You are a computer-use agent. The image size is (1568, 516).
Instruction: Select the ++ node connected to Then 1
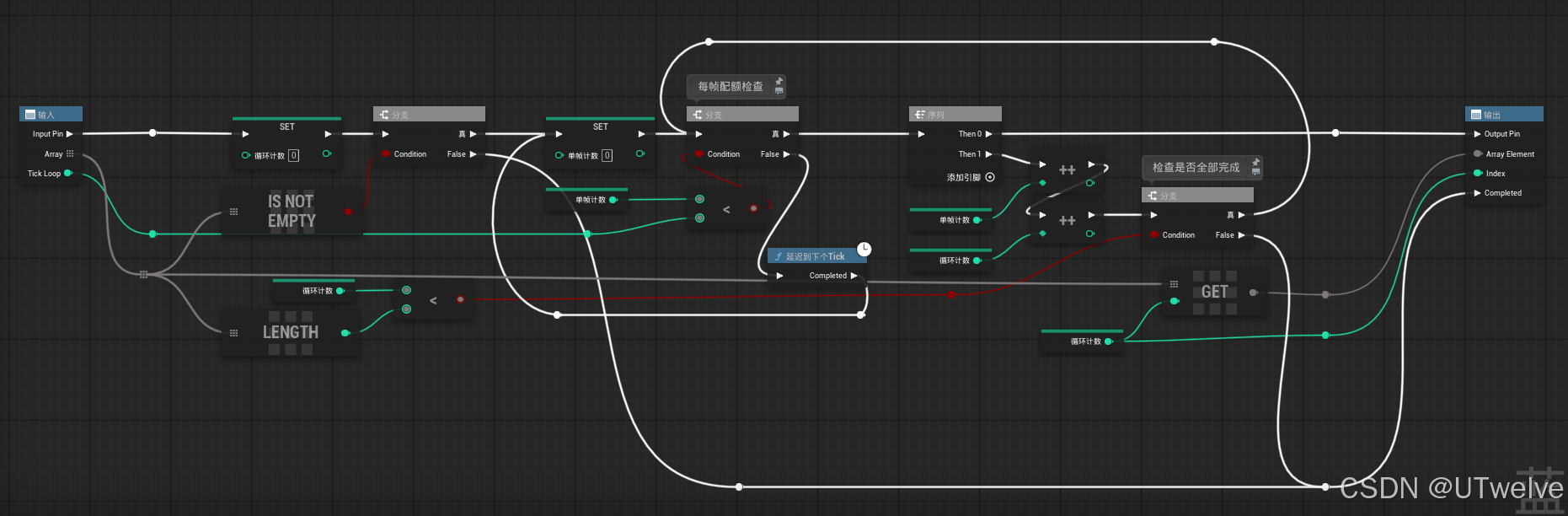1067,170
